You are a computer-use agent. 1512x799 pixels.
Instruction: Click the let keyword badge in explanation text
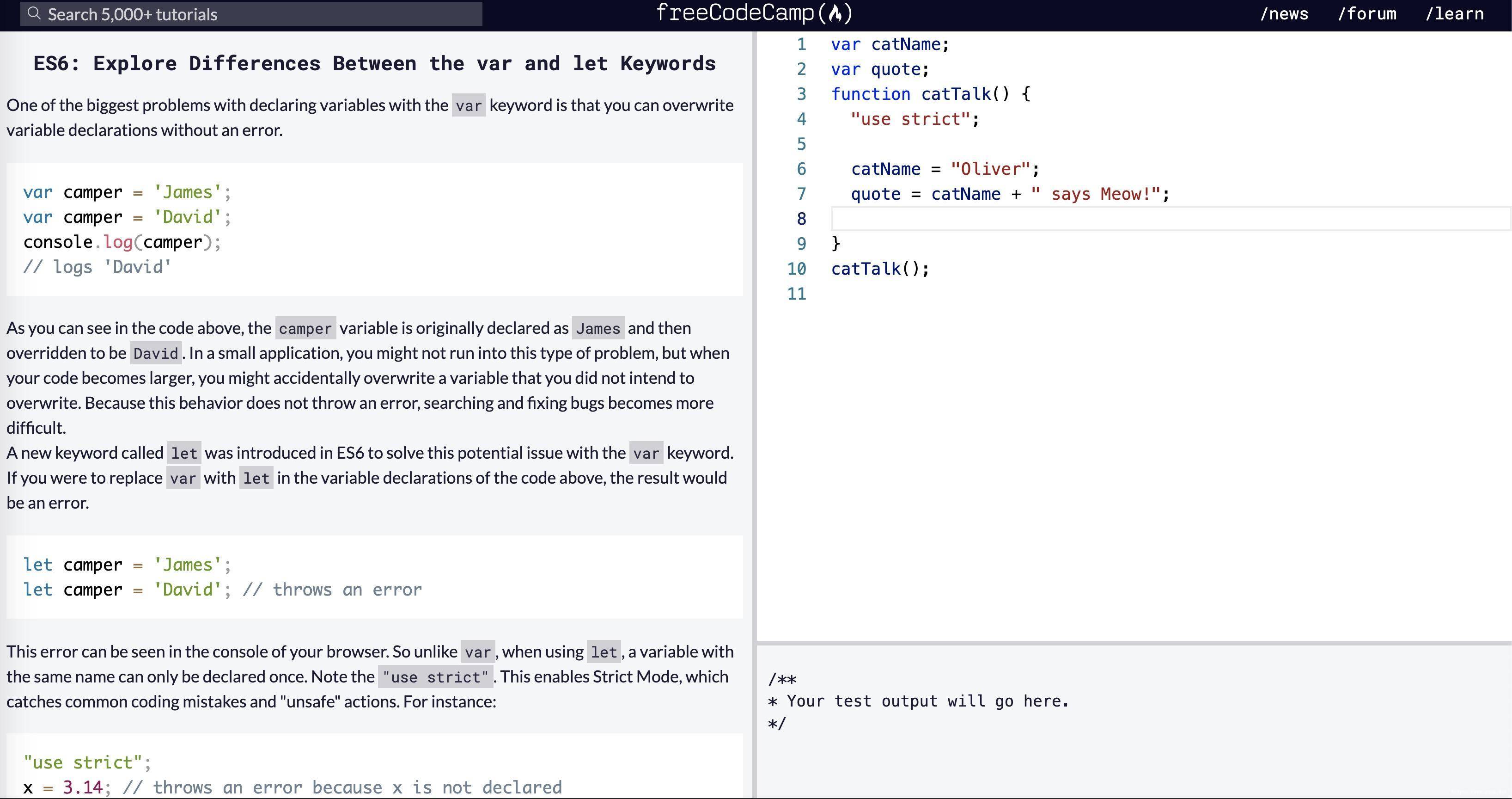(184, 453)
